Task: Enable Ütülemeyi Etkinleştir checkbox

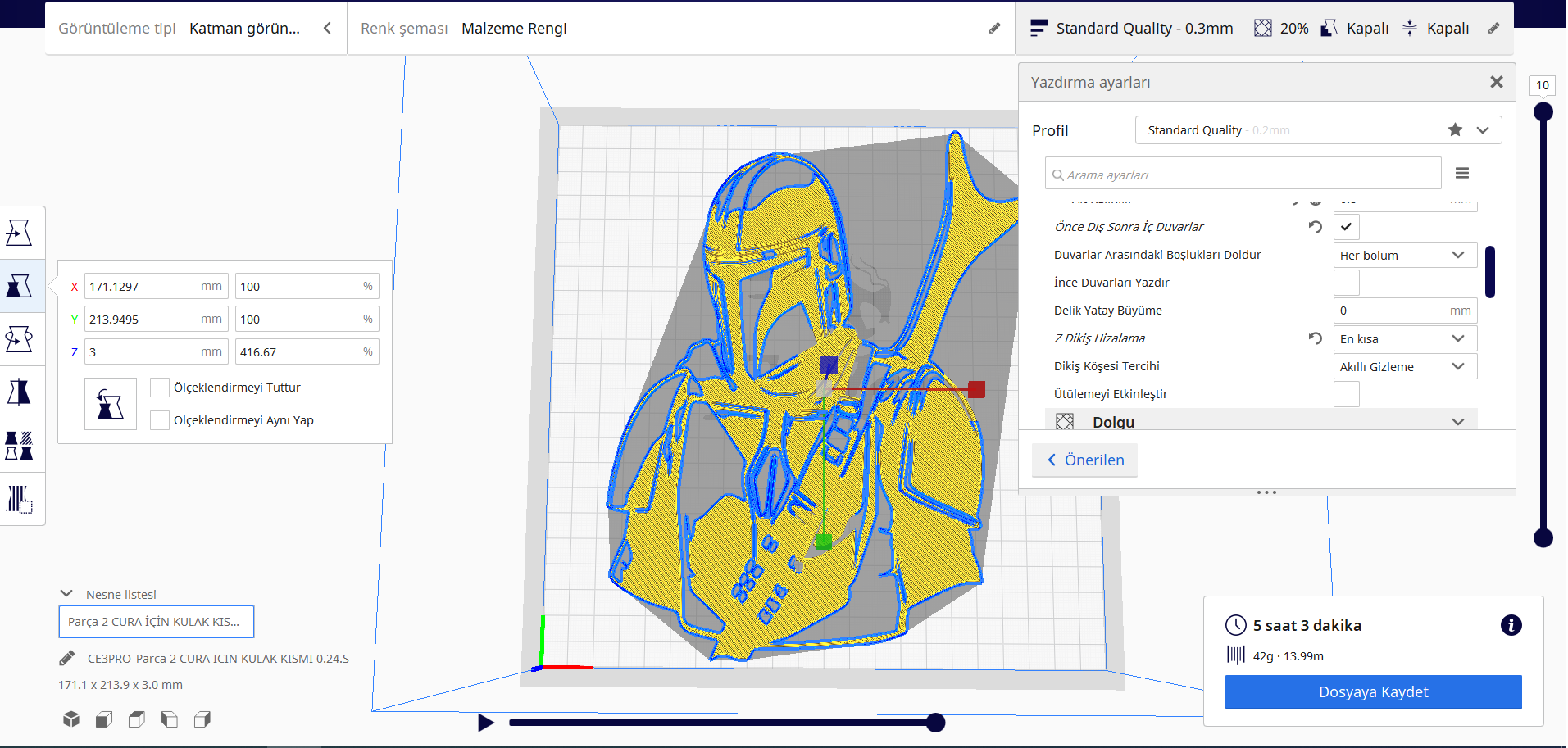Action: click(1347, 394)
